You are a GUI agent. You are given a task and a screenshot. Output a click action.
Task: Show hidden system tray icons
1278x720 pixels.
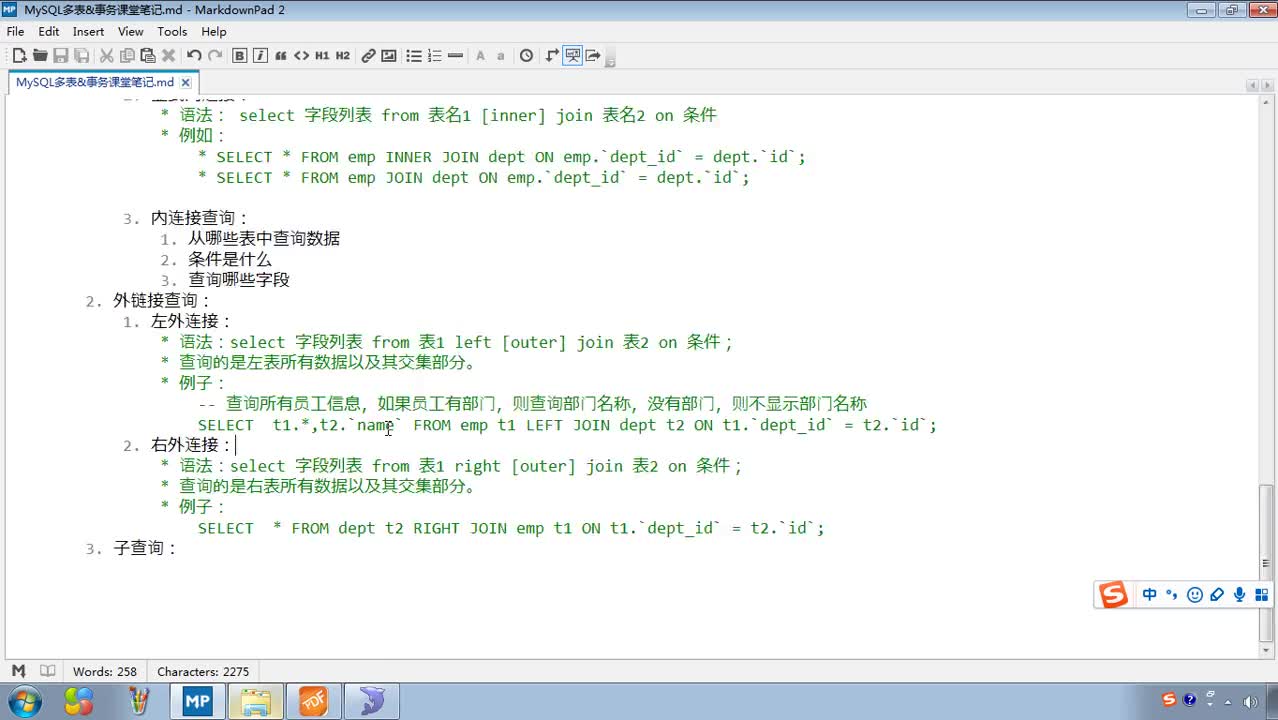[1229, 702]
